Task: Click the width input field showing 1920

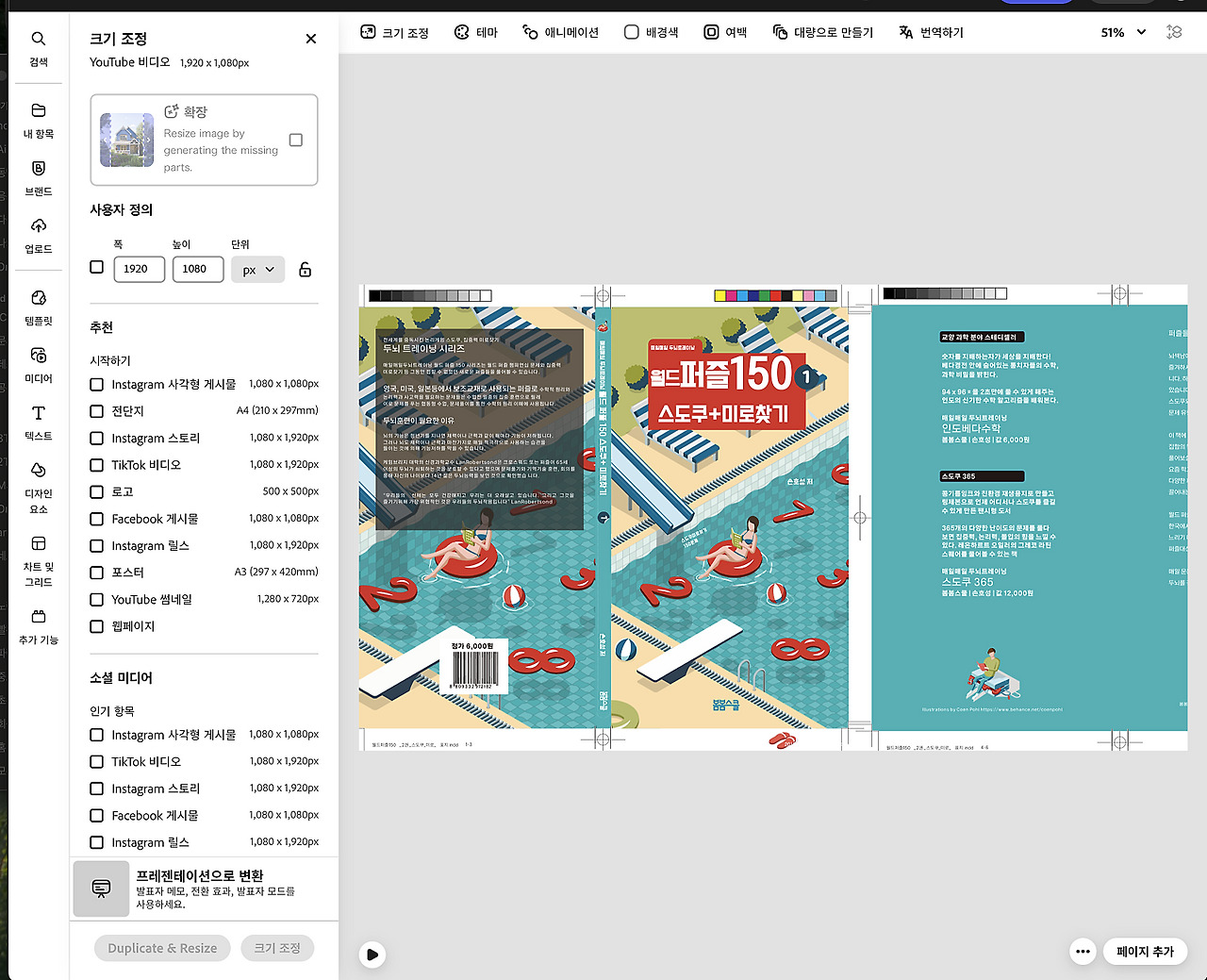Action: click(x=139, y=269)
